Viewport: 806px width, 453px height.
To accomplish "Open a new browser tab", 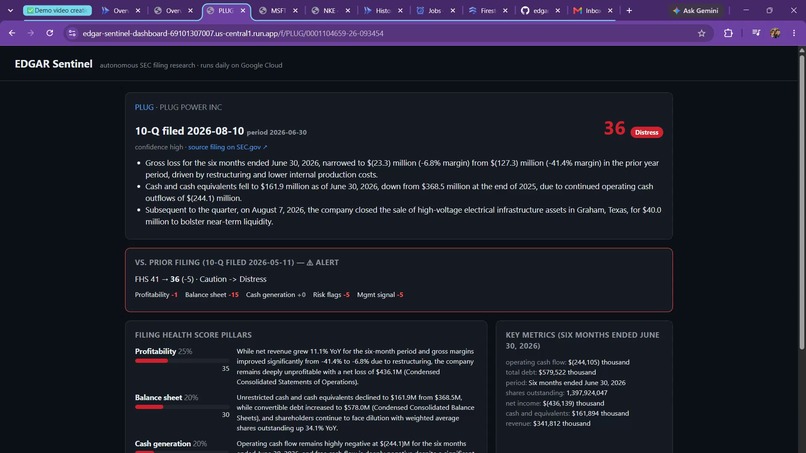I will [629, 10].
